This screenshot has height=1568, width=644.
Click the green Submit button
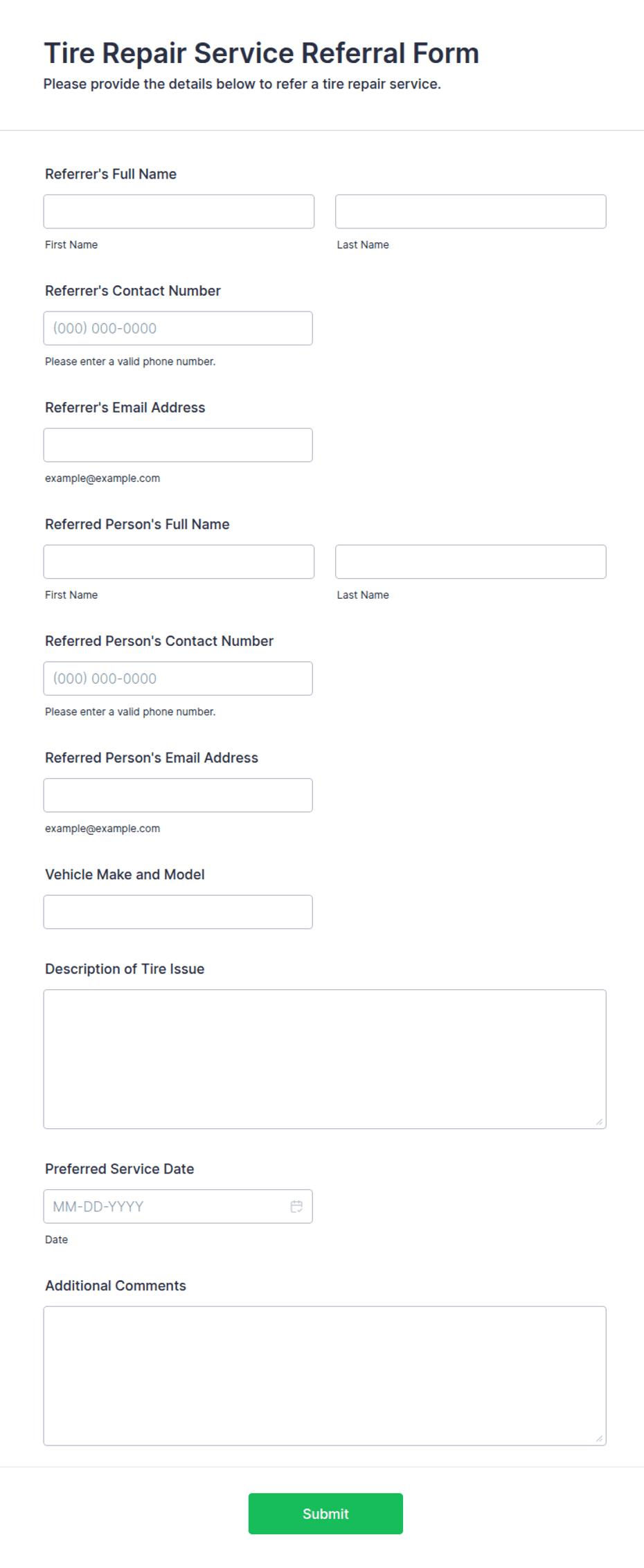coord(325,1513)
